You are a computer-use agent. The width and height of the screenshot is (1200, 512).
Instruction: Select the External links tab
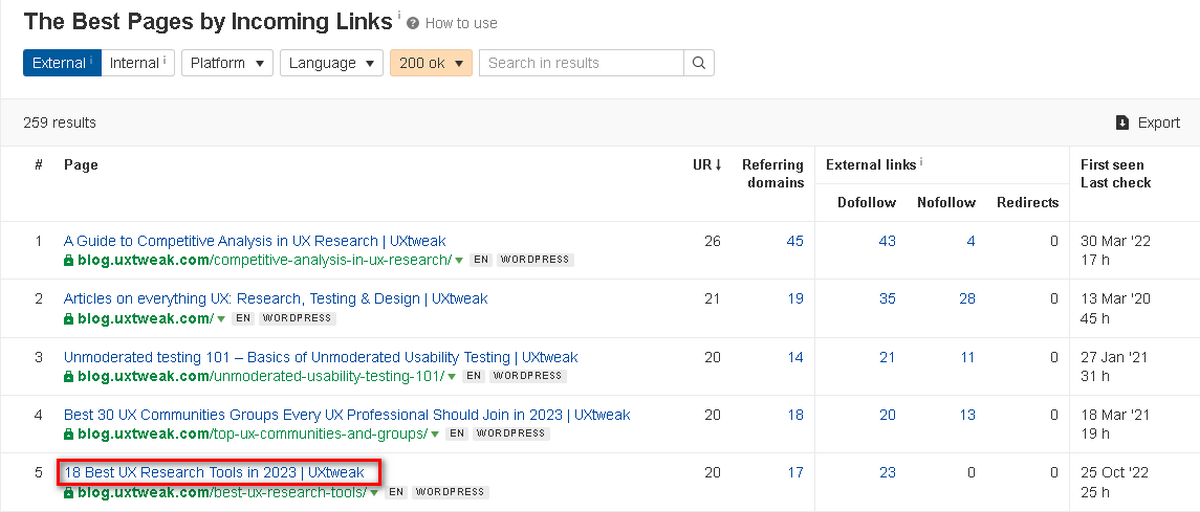point(62,63)
